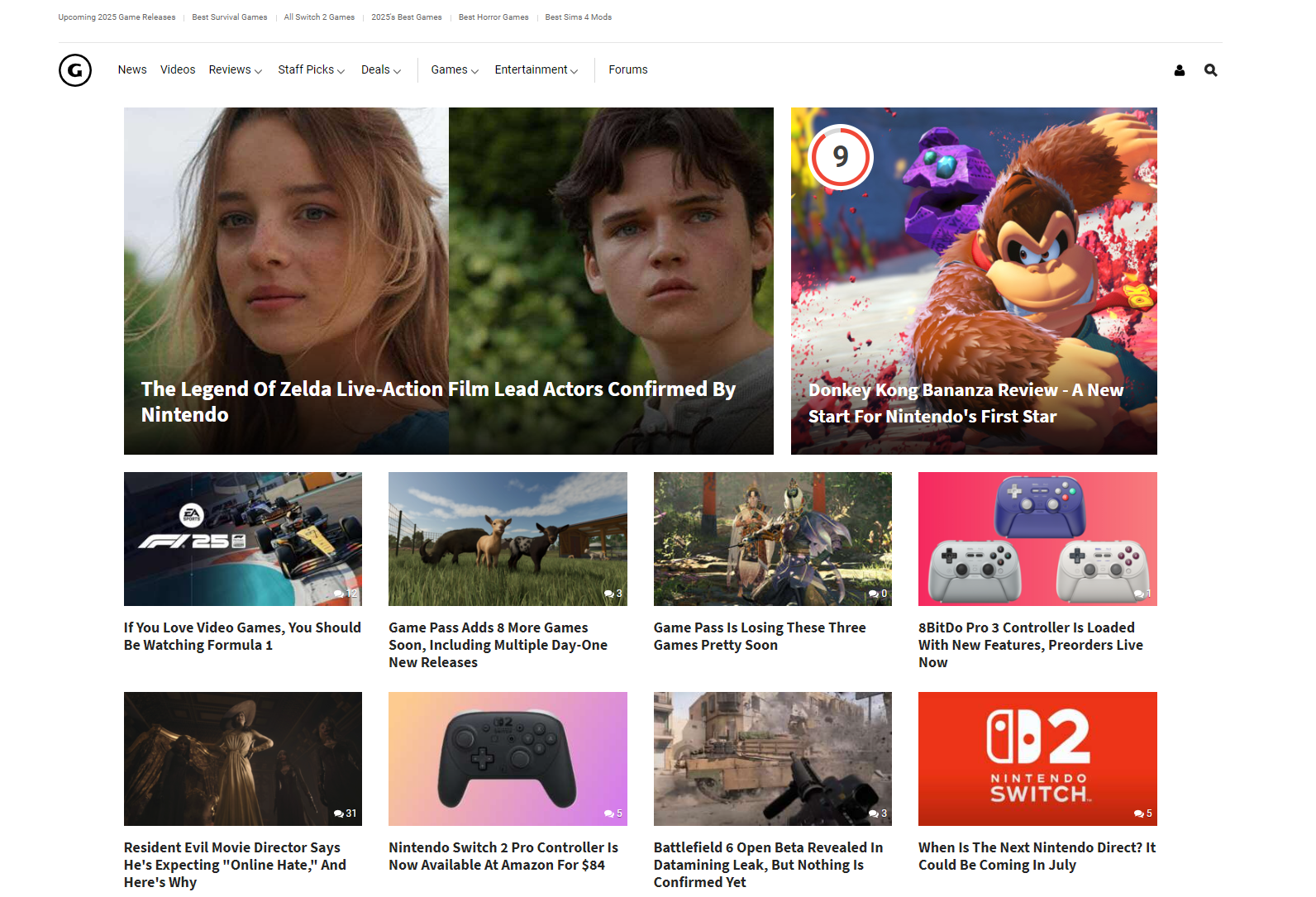Open the user account icon
This screenshot has height=897, width=1316.
[1180, 70]
